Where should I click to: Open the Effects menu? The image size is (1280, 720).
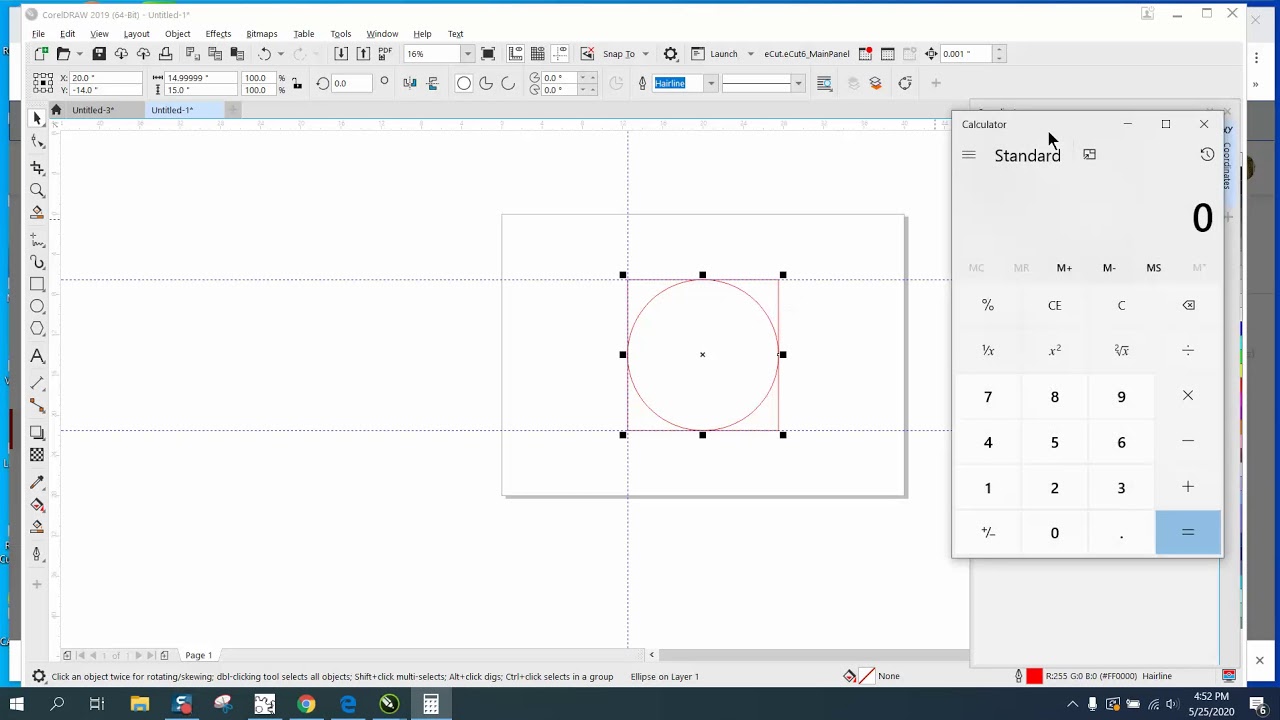tap(218, 34)
